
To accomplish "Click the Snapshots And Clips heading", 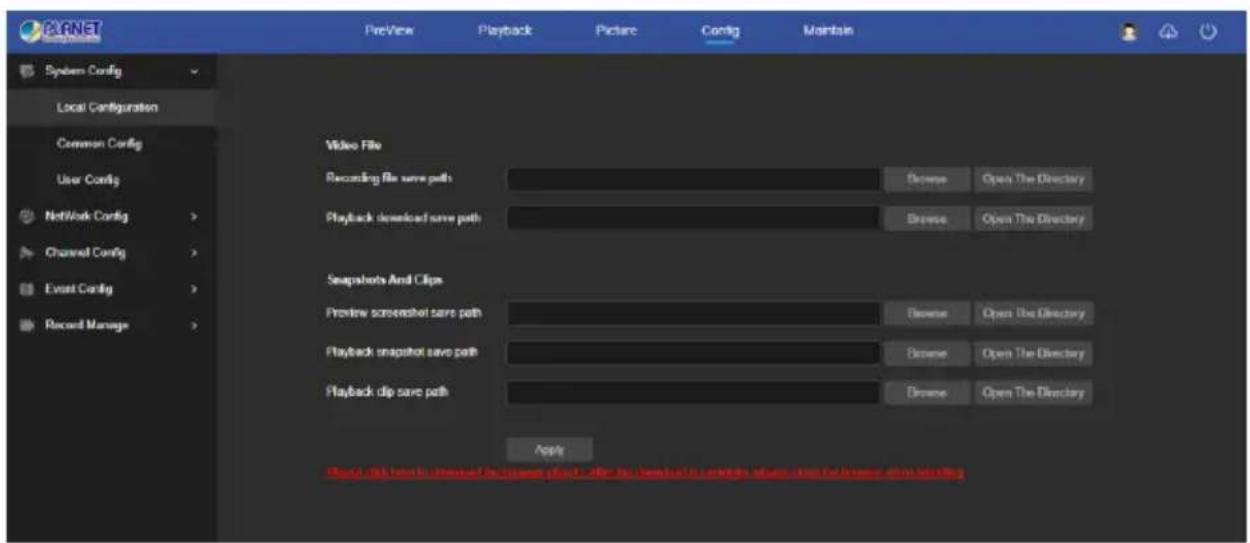I will point(384,280).
